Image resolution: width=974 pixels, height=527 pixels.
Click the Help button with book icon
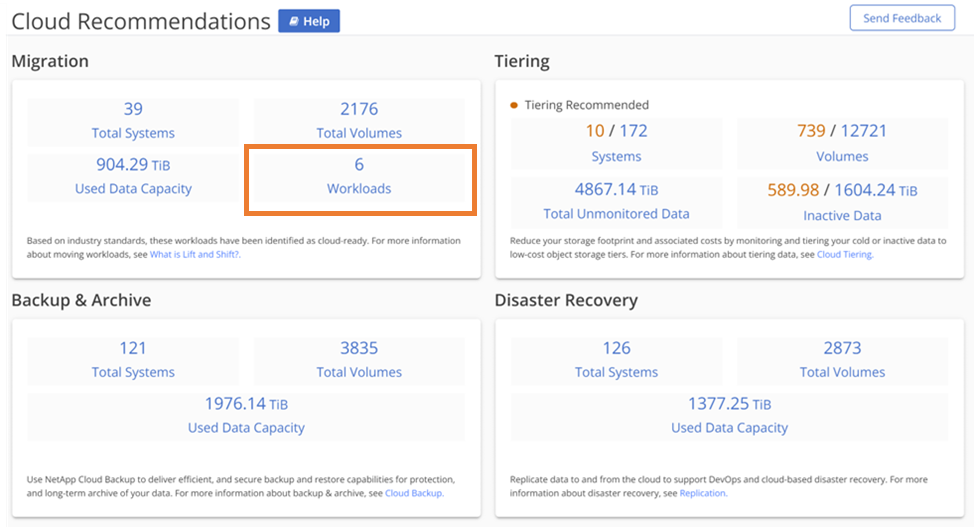click(309, 21)
